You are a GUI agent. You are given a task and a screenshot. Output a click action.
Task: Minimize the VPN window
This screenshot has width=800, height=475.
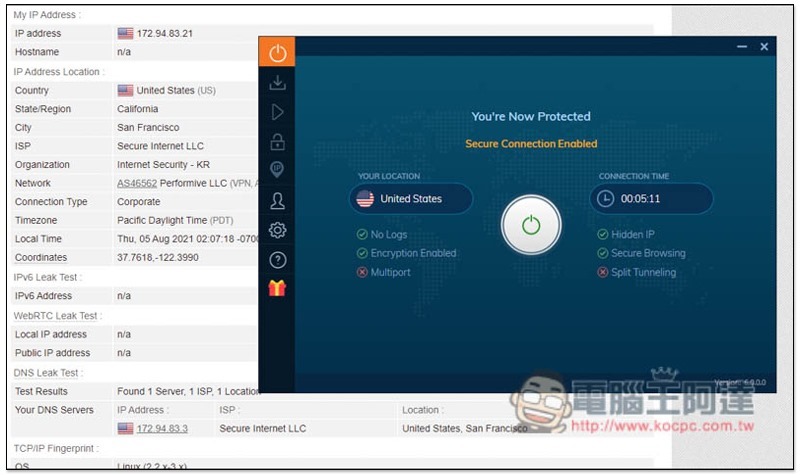click(x=742, y=46)
